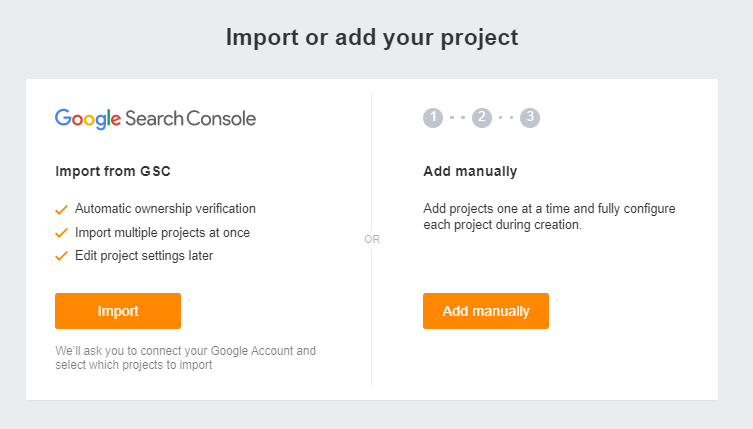
Task: Click 'Edit project settings later' text
Action: (x=144, y=256)
